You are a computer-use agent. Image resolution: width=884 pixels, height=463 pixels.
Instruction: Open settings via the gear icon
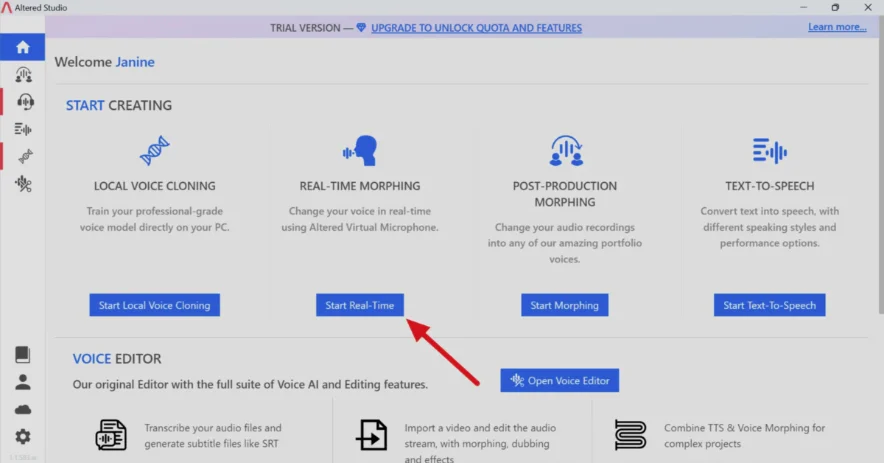coord(23,436)
